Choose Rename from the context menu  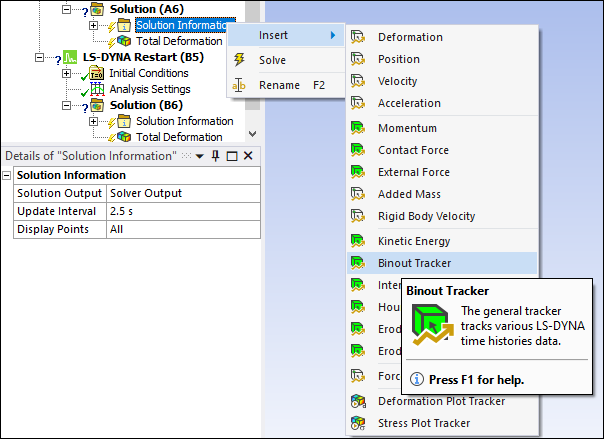pos(286,85)
